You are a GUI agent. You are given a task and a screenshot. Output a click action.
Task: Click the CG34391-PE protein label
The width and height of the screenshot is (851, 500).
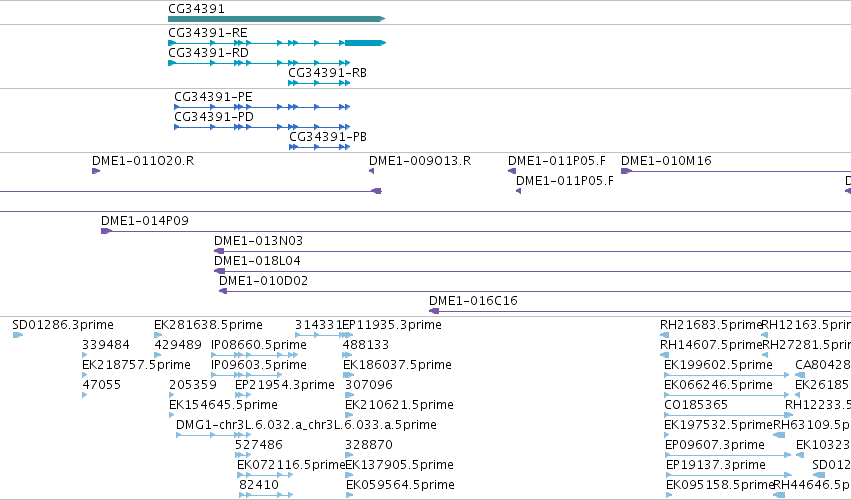coord(213,97)
